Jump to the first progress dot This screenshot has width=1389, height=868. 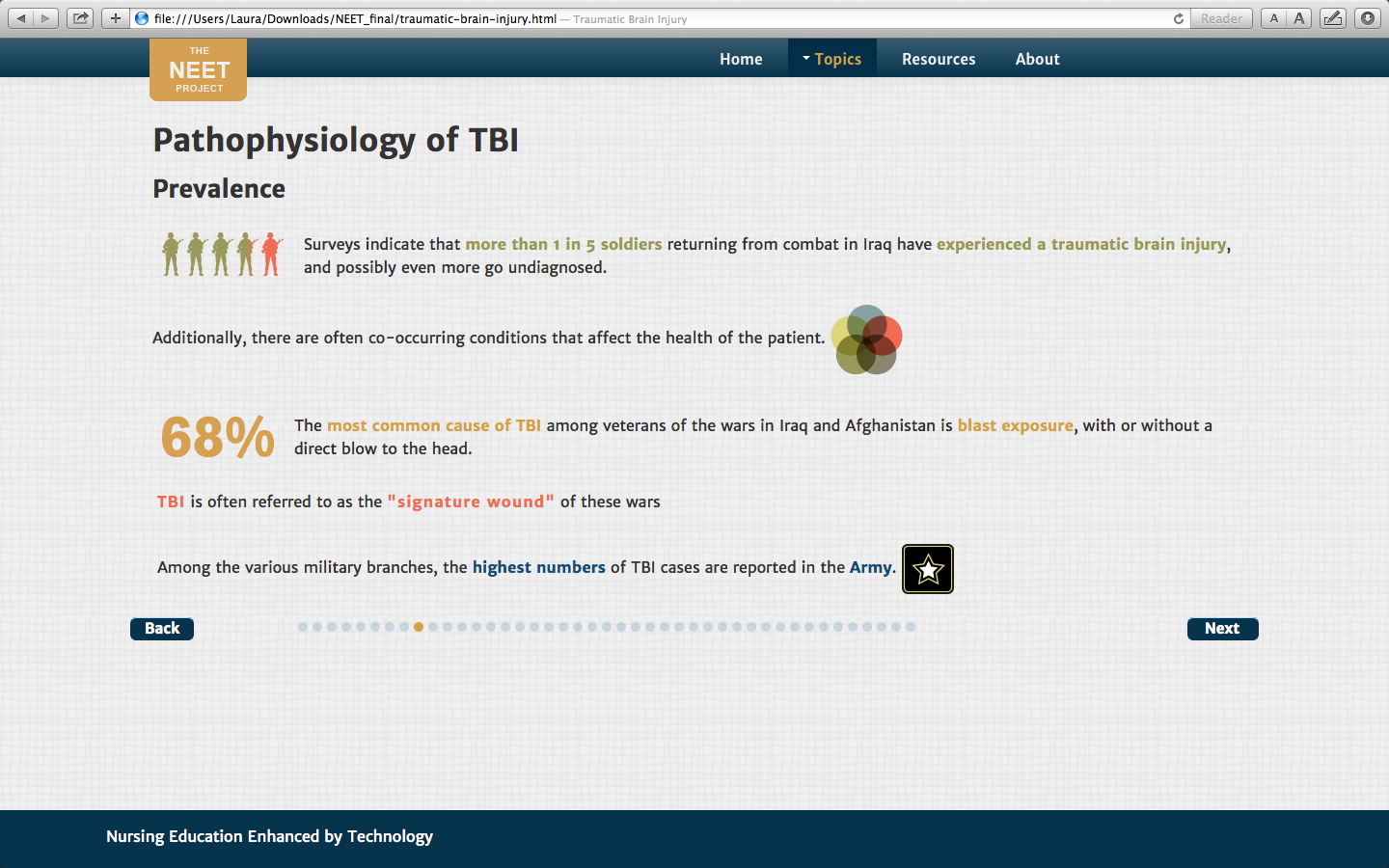click(303, 627)
